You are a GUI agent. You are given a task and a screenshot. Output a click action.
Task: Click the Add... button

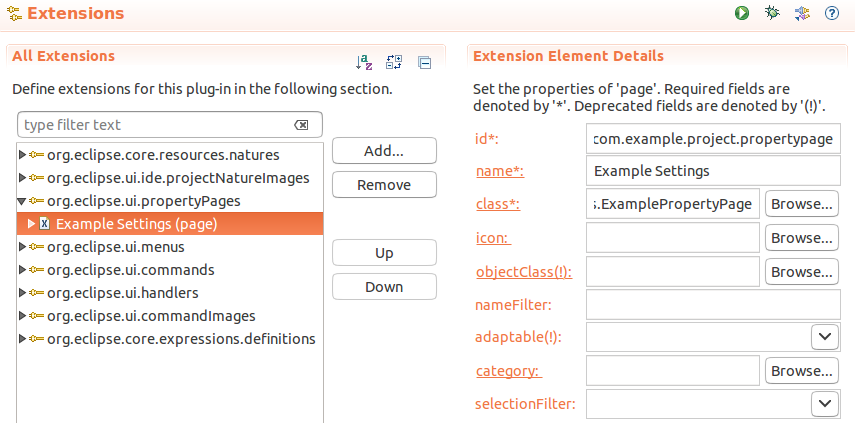click(384, 151)
